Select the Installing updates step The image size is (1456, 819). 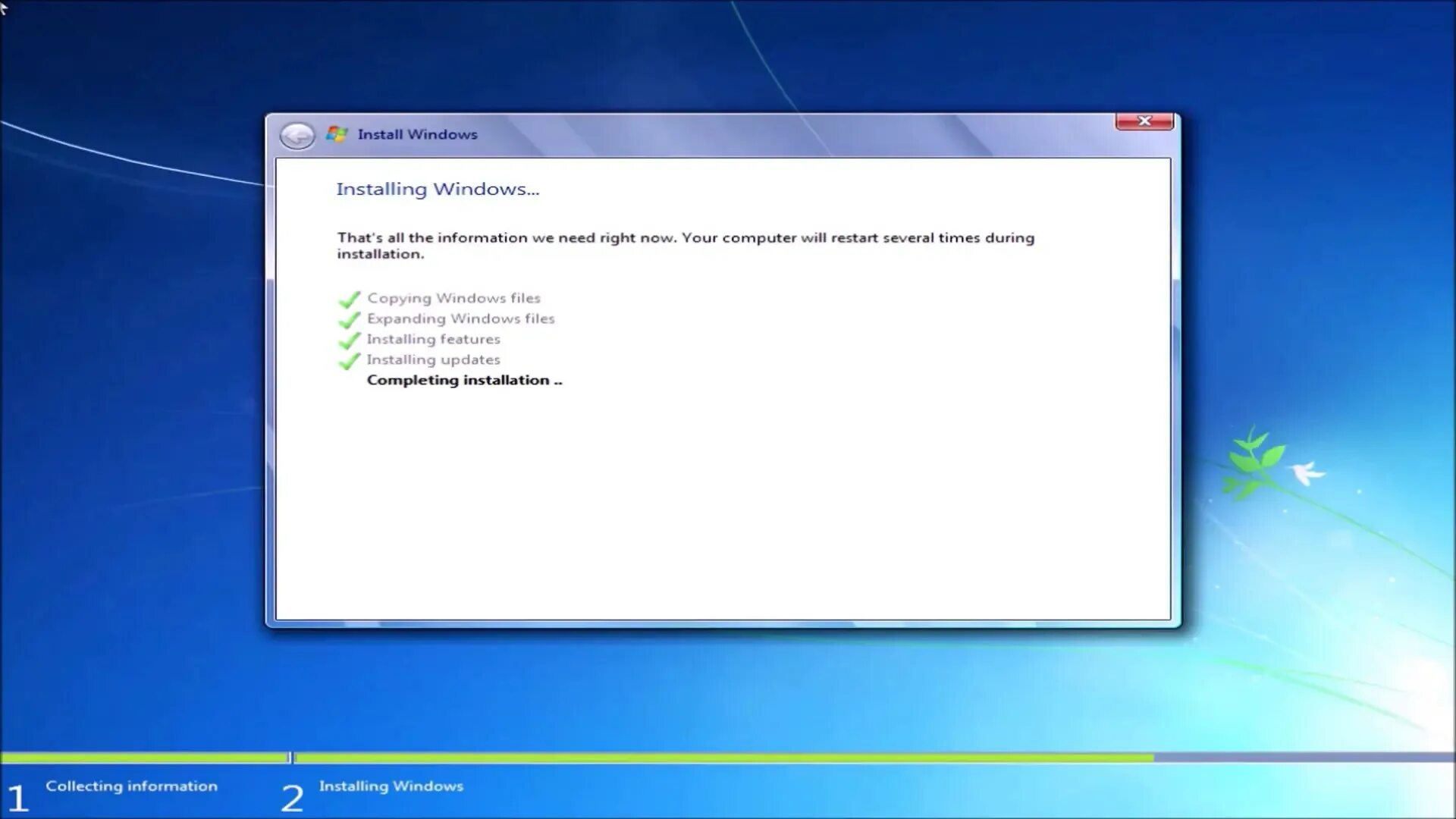[433, 359]
